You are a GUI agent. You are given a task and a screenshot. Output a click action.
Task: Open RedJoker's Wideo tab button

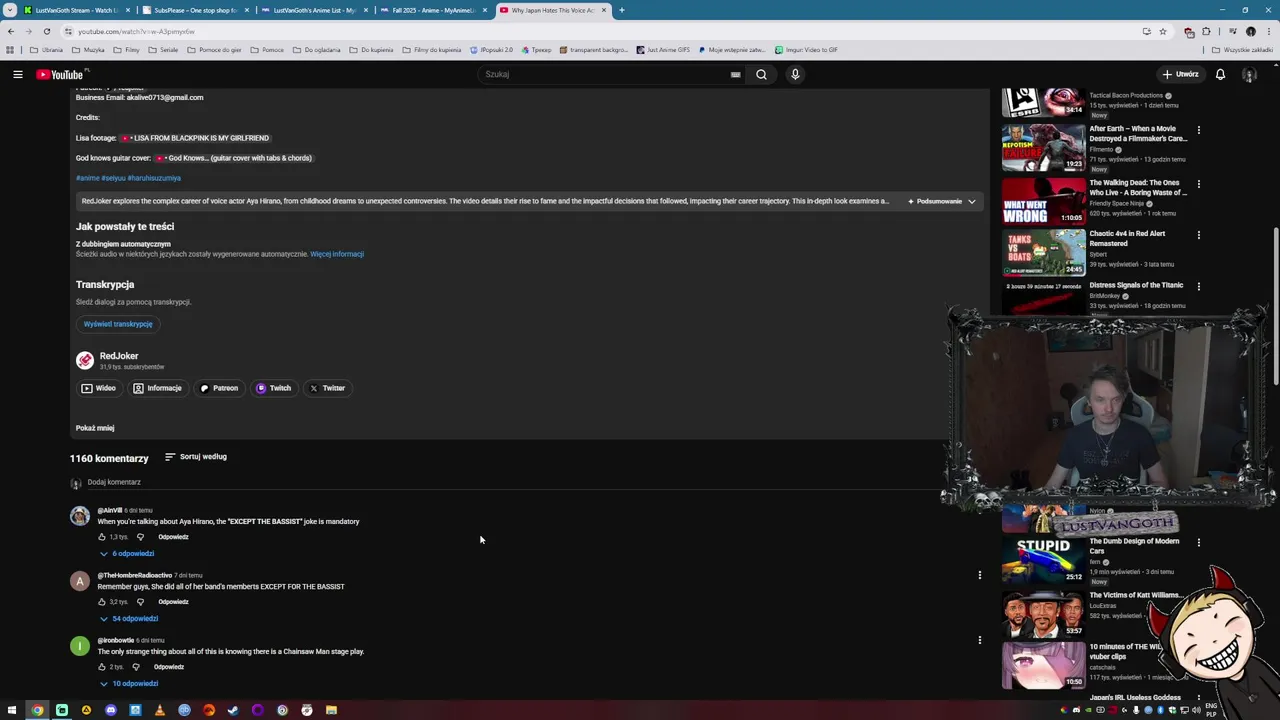99,388
